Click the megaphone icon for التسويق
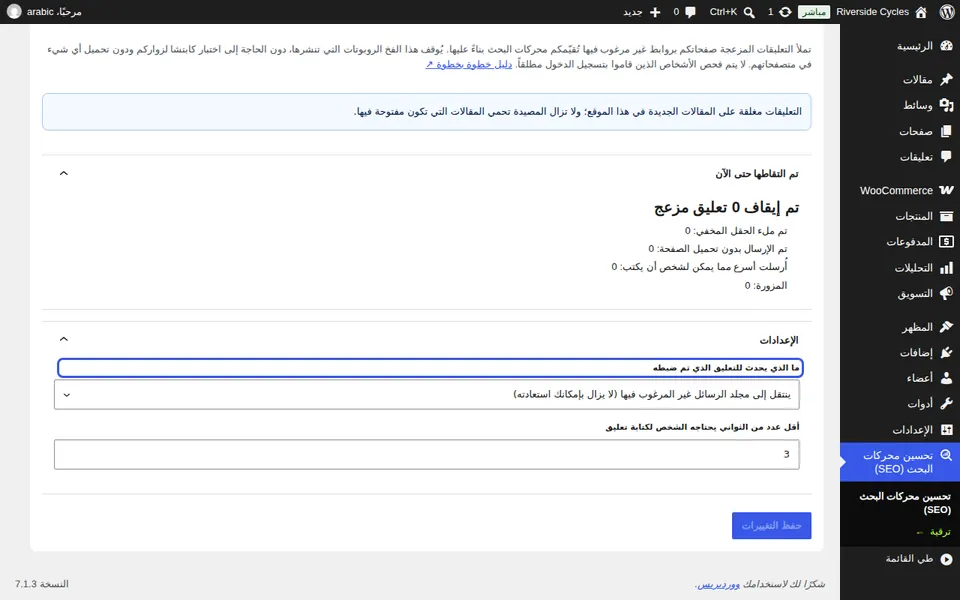Viewport: 960px width, 600px height. (947, 293)
